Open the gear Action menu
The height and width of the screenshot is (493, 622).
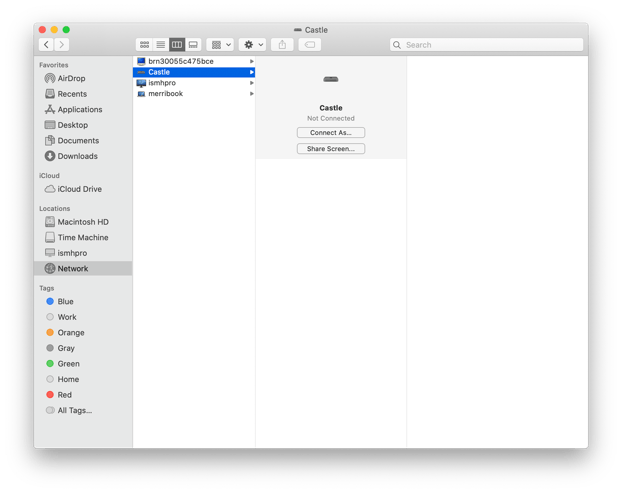click(253, 44)
